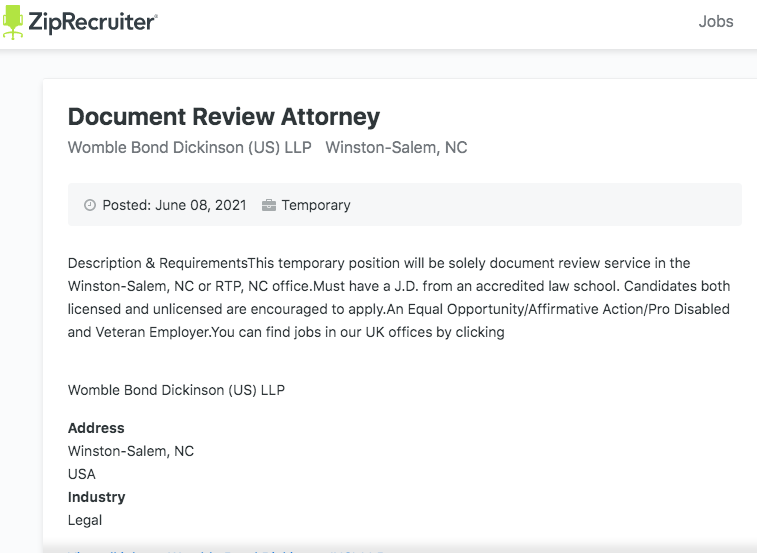Select the Document Review Attorney job title

click(x=224, y=116)
